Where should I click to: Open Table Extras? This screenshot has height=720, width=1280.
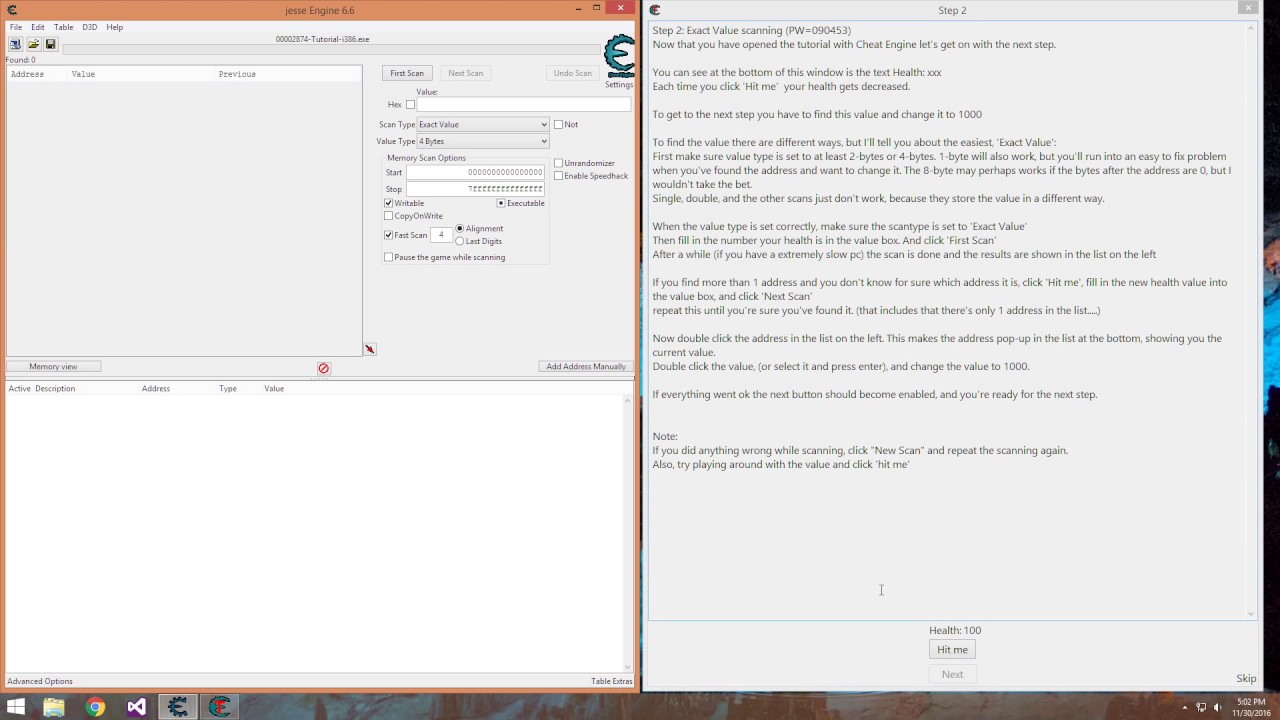(611, 682)
